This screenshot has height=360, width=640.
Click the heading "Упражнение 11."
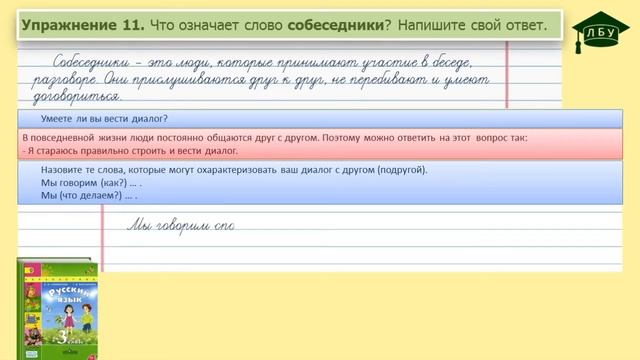(83, 25)
